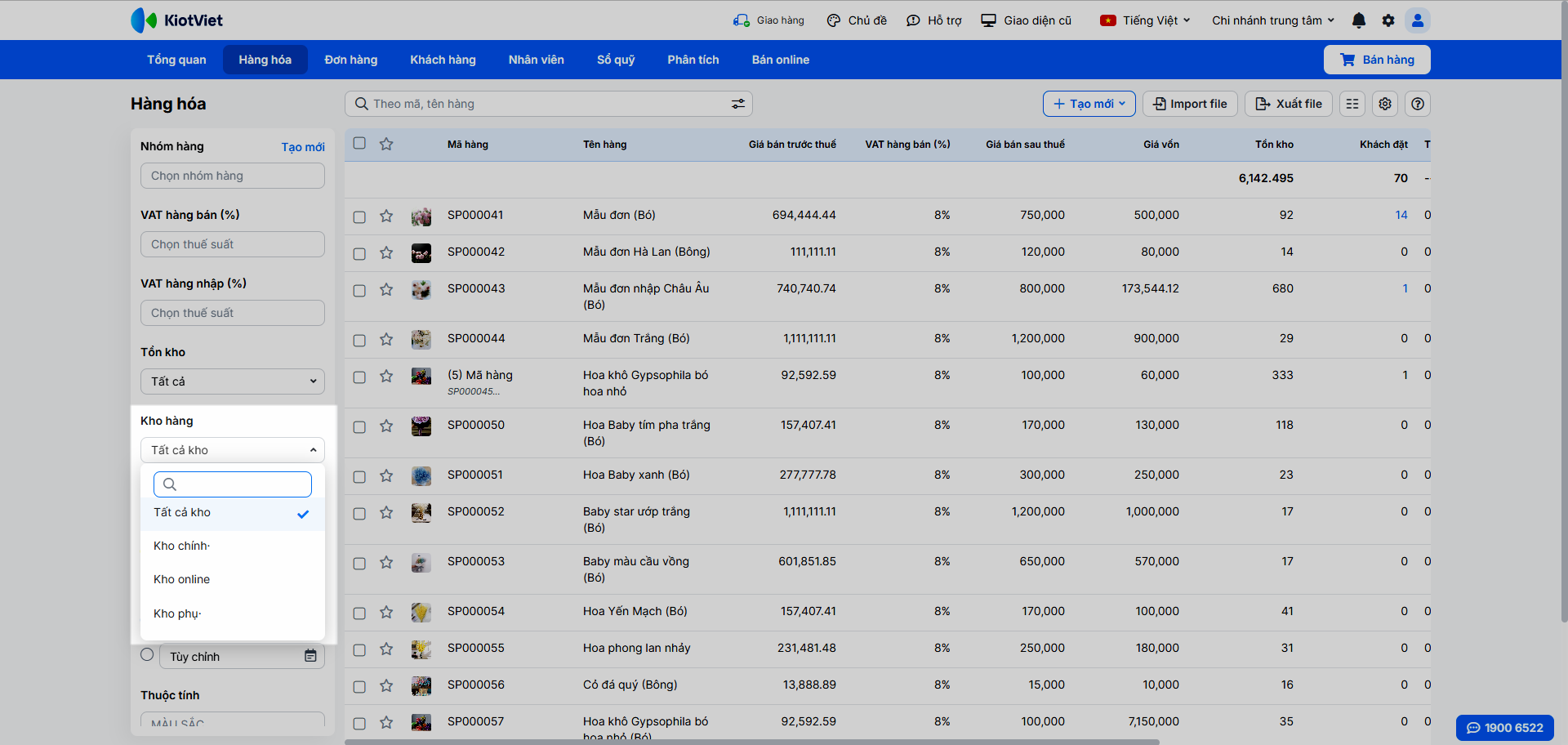Click the notification bell icon
1568x745 pixels.
[1358, 20]
